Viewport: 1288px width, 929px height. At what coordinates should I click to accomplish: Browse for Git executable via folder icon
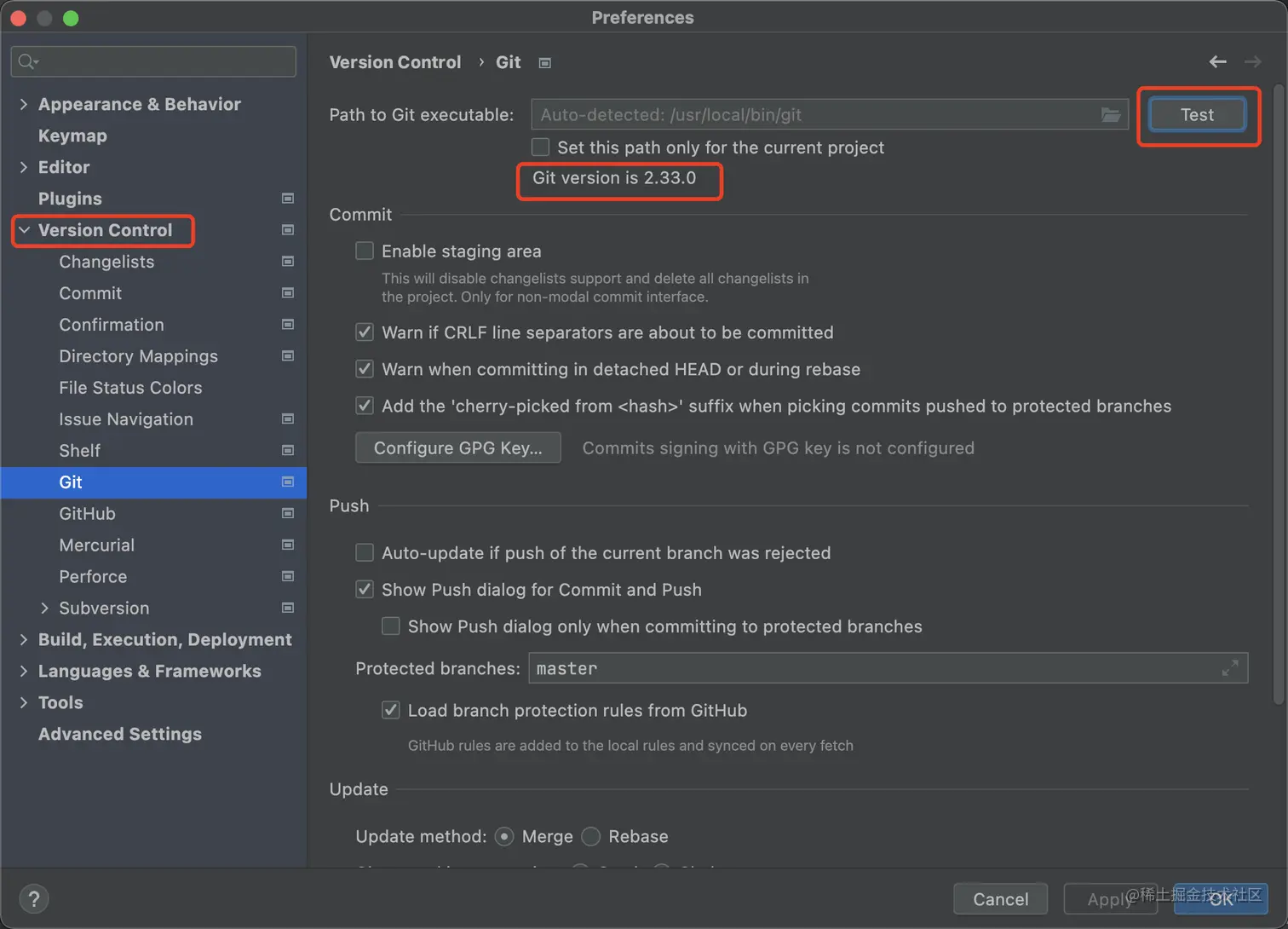tap(1111, 114)
